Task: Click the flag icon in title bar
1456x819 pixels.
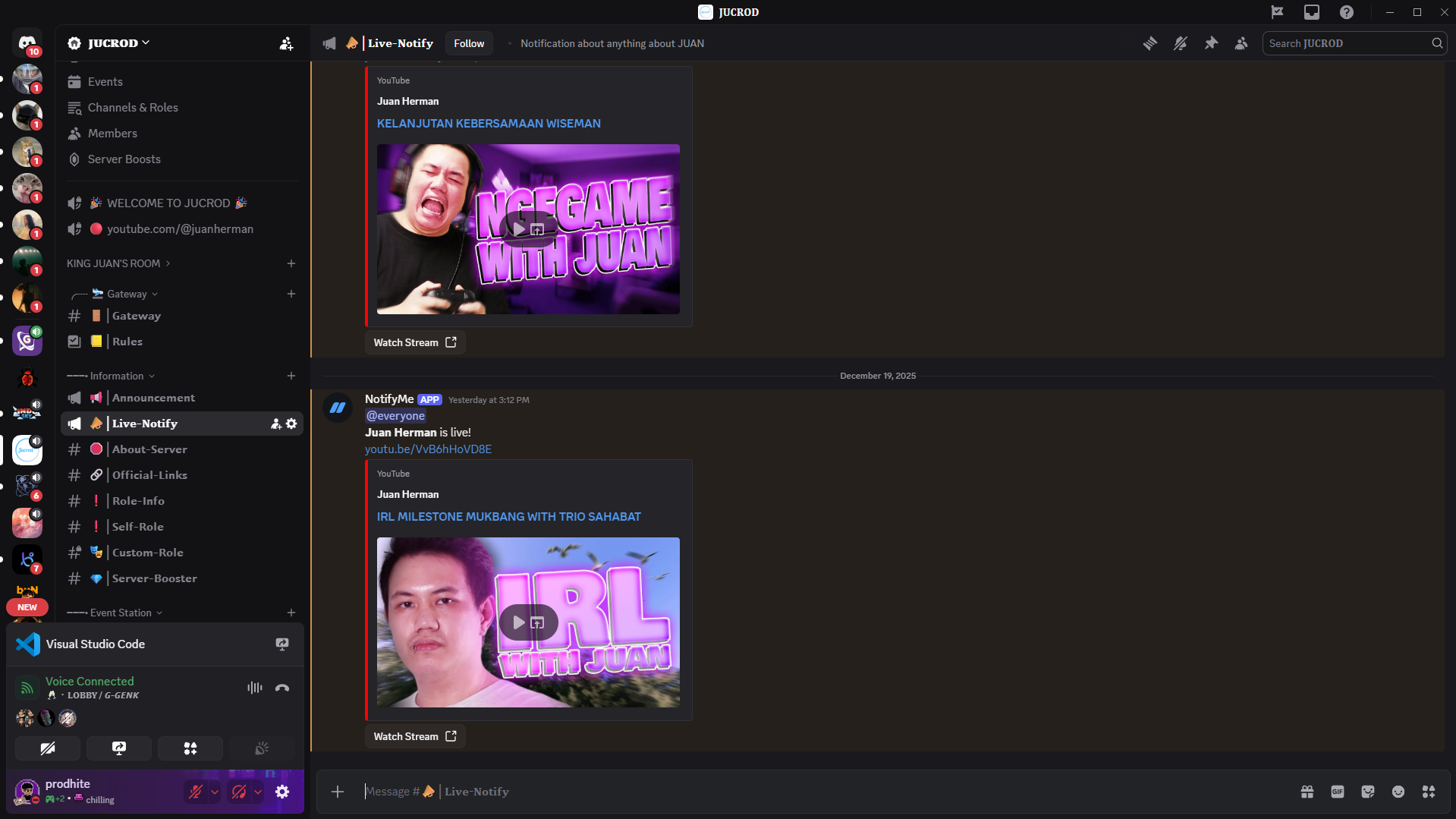Action: [1278, 12]
